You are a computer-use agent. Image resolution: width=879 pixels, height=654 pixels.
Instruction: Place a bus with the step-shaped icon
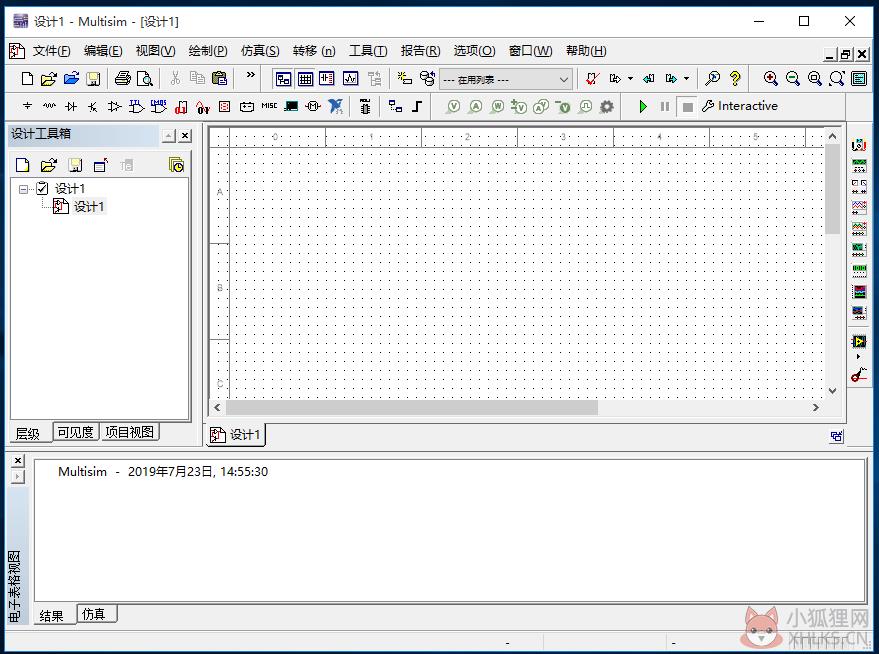pyautogui.click(x=417, y=106)
